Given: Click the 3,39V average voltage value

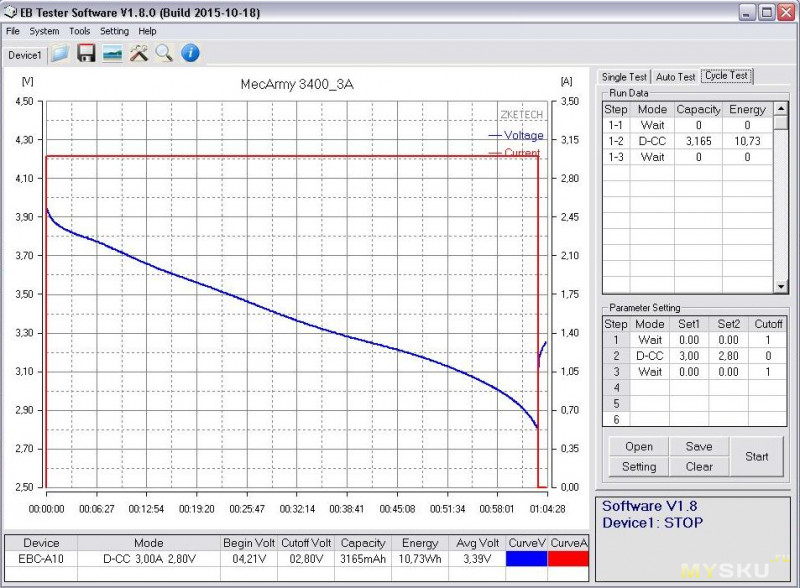Looking at the screenshot, I should coord(477,559).
